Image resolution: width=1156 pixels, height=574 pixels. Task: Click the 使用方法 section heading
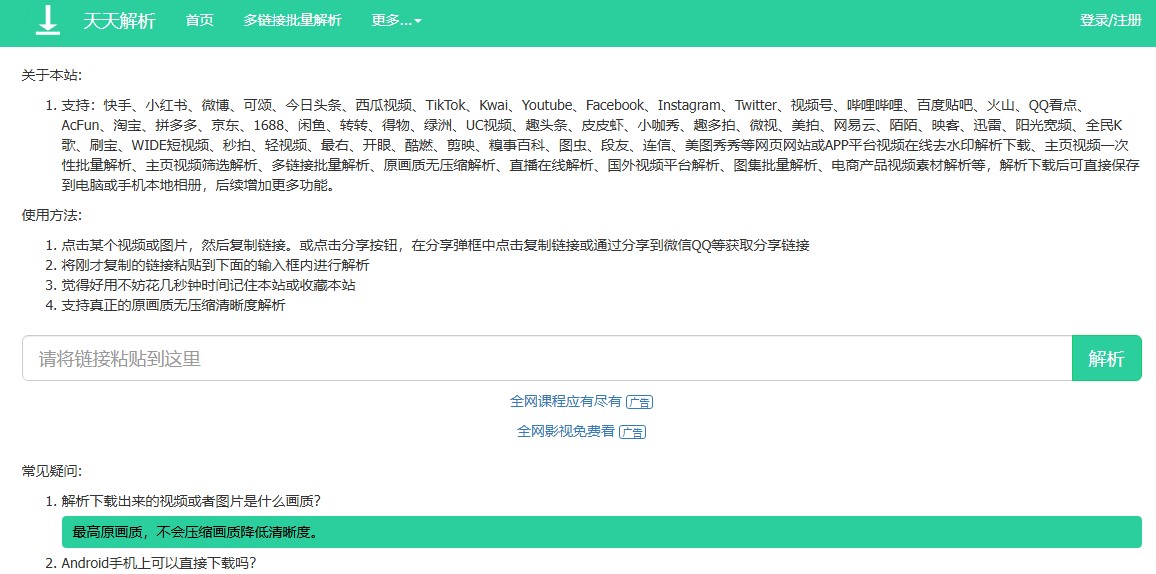coord(52,215)
